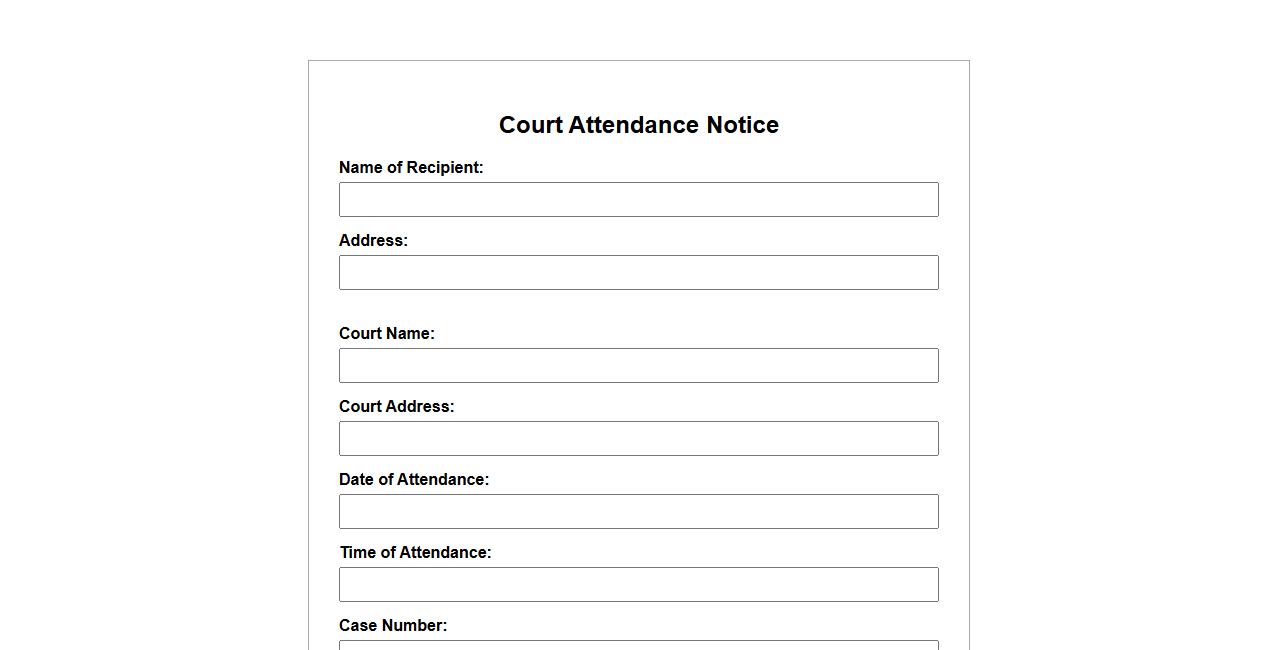Viewport: 1278px width, 650px height.
Task: Focus the Date of Attendance field
Action: (638, 511)
